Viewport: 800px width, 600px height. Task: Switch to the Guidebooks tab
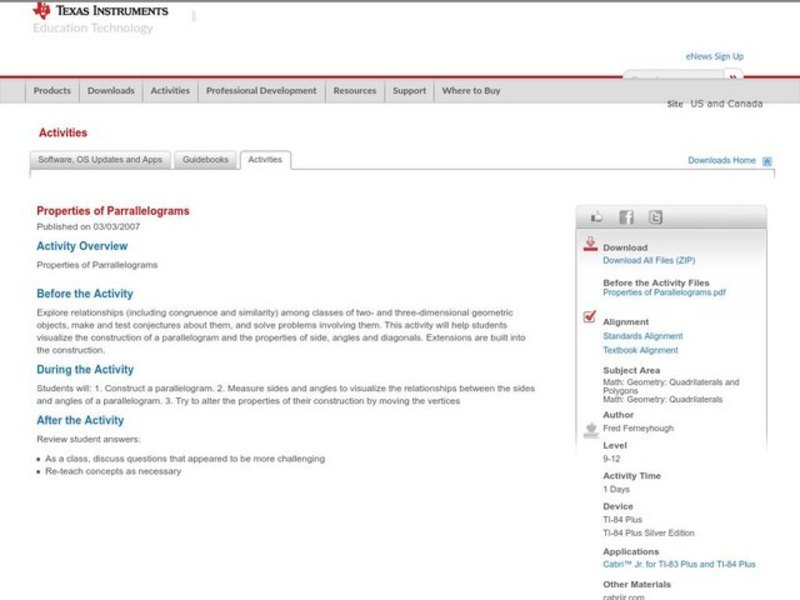coord(205,160)
